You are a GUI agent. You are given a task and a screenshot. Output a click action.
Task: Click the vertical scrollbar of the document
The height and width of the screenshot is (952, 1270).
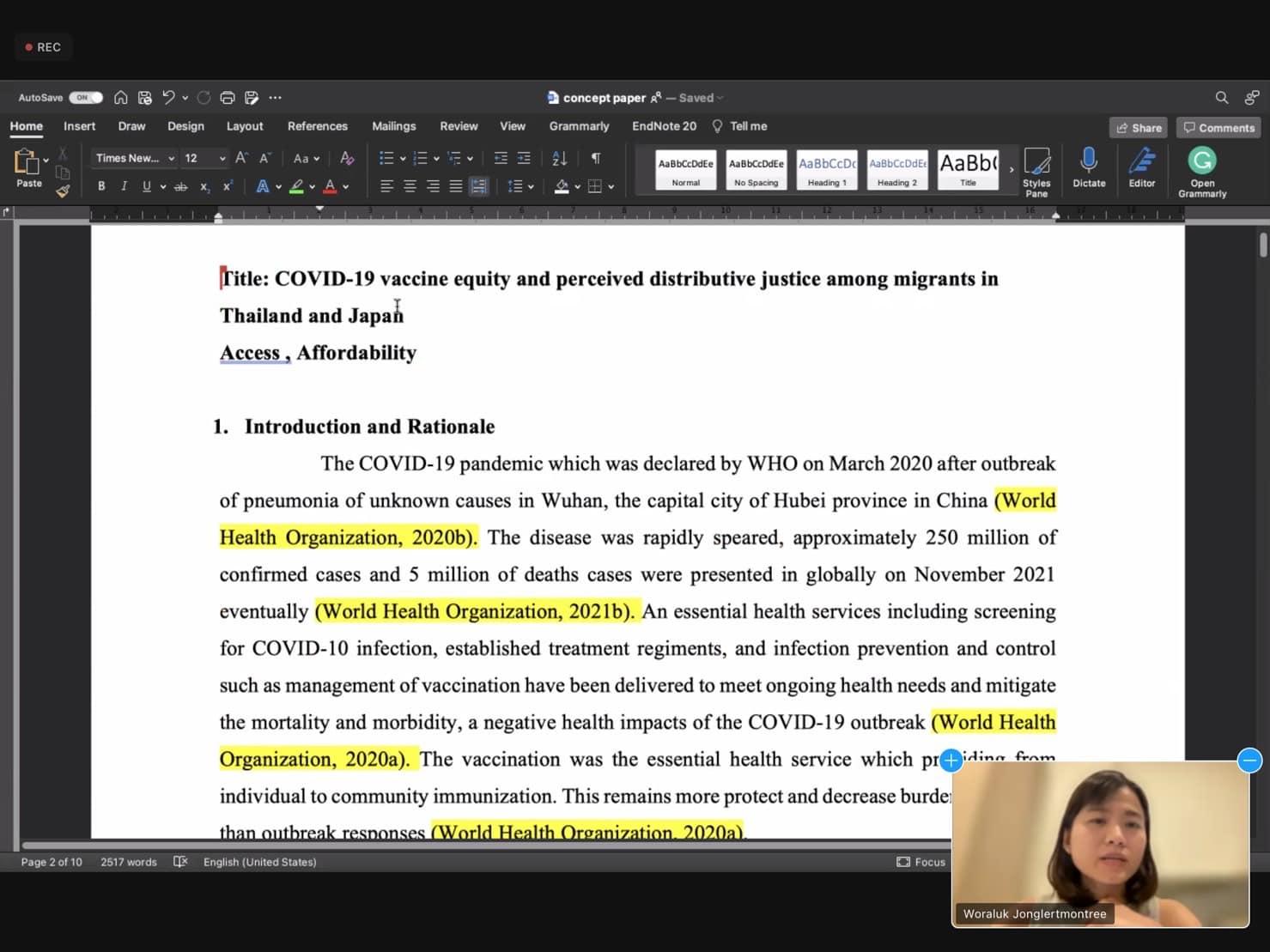point(1263,245)
